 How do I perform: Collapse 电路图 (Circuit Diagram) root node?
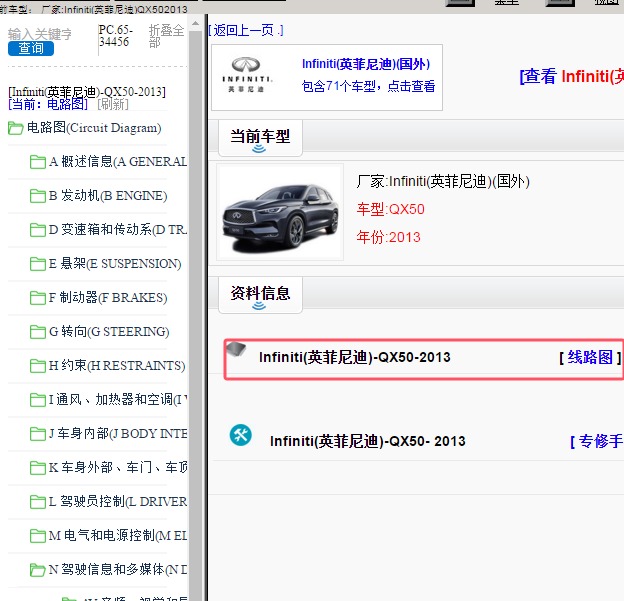94,128
